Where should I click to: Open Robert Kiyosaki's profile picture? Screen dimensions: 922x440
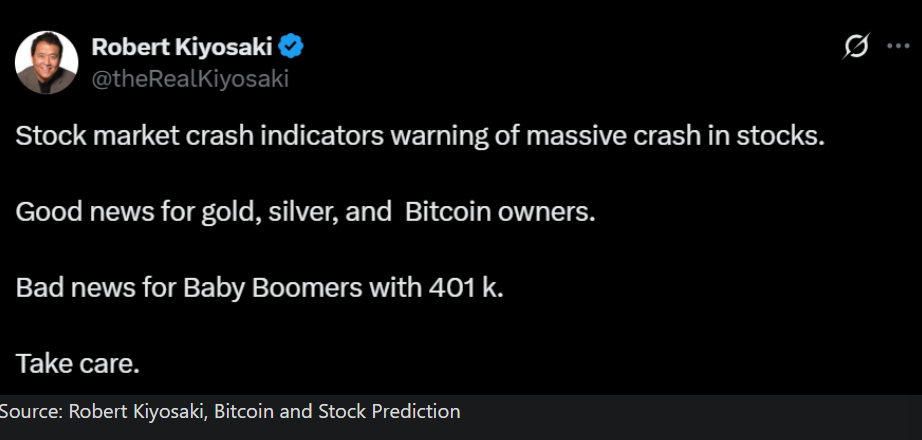[46, 62]
